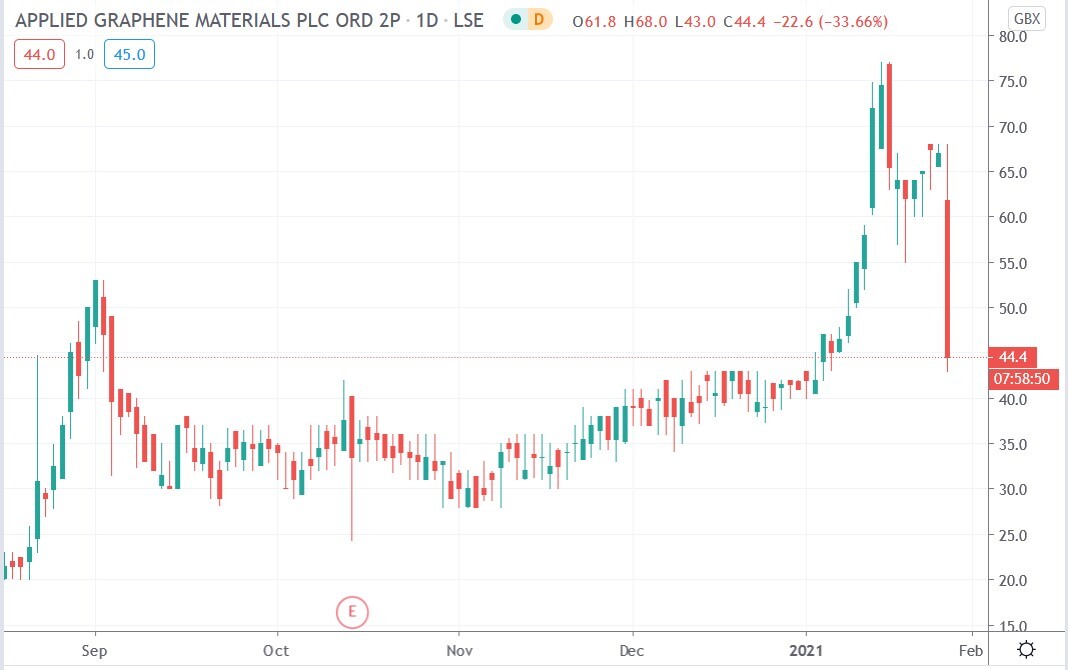1068x670 pixels.
Task: Open the LSE exchange label in the legend
Action: pyautogui.click(x=469, y=19)
